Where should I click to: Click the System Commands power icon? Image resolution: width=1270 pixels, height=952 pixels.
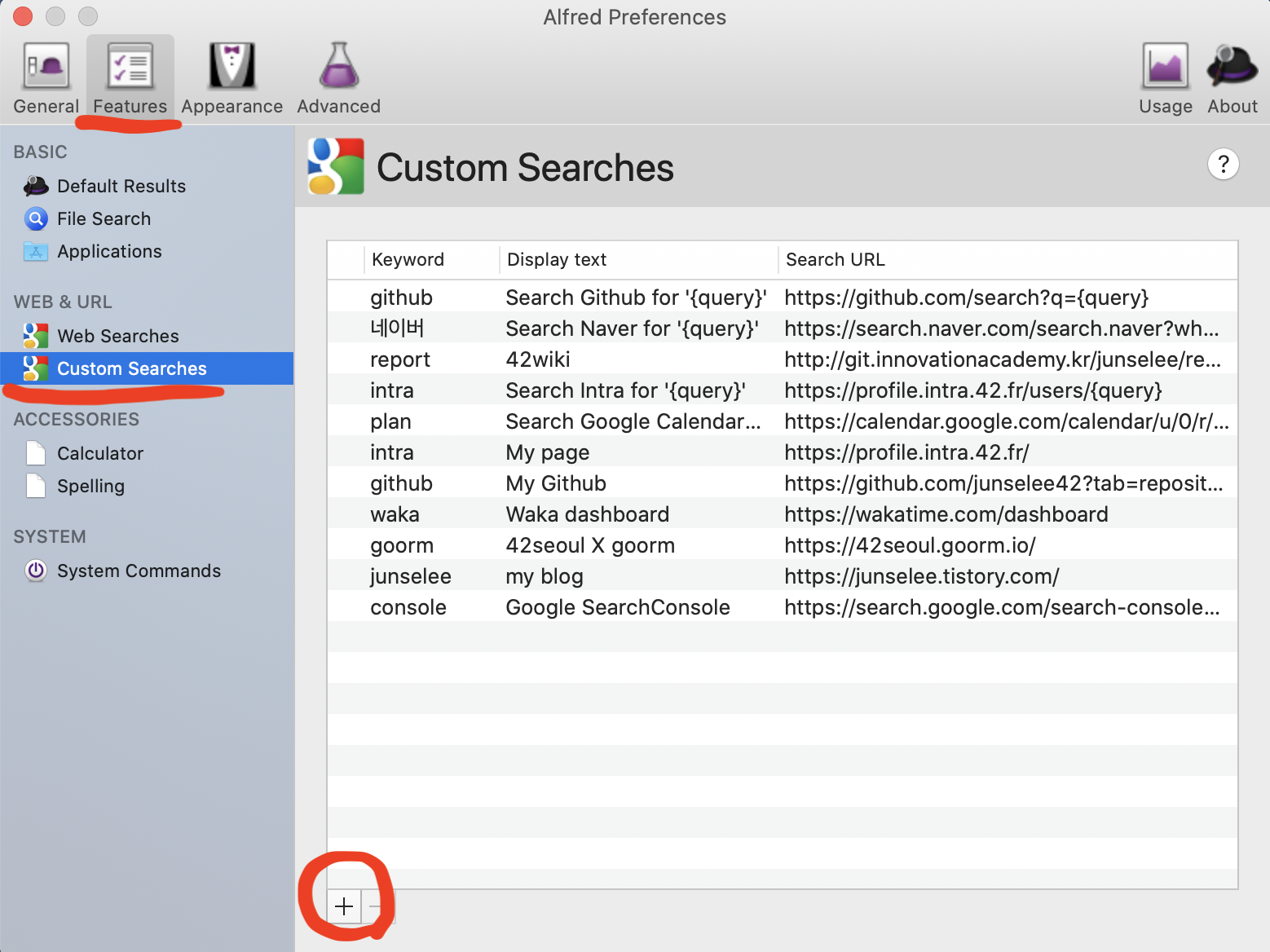(x=36, y=571)
